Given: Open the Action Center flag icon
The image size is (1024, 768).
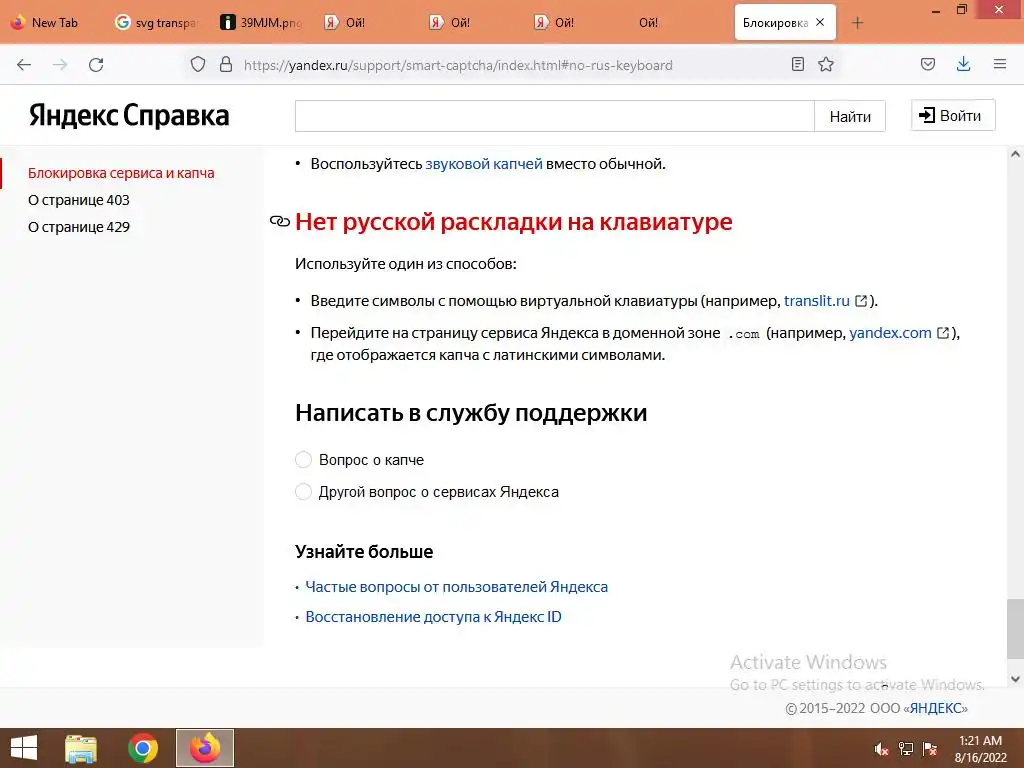Looking at the screenshot, I should pos(930,749).
